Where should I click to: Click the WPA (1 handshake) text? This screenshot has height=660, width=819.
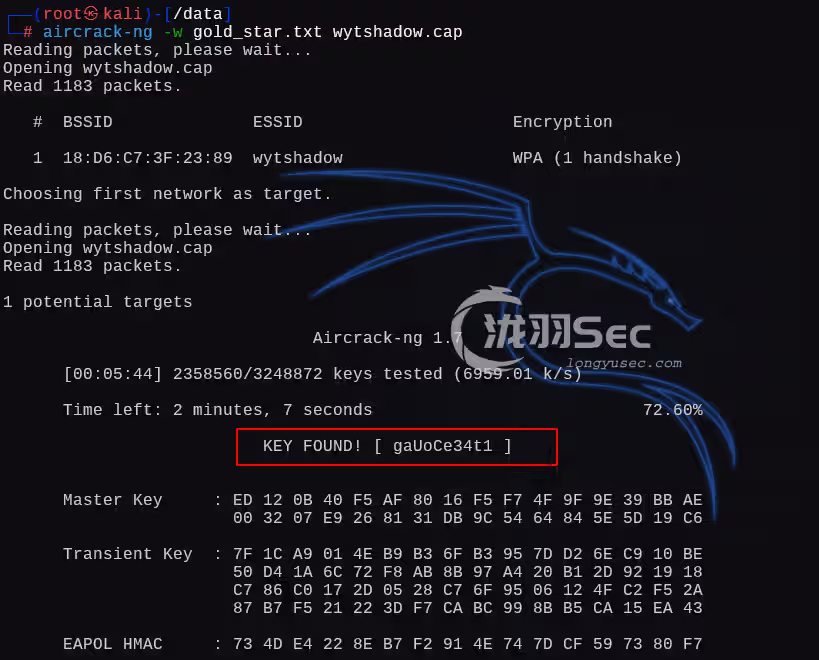coord(597,158)
